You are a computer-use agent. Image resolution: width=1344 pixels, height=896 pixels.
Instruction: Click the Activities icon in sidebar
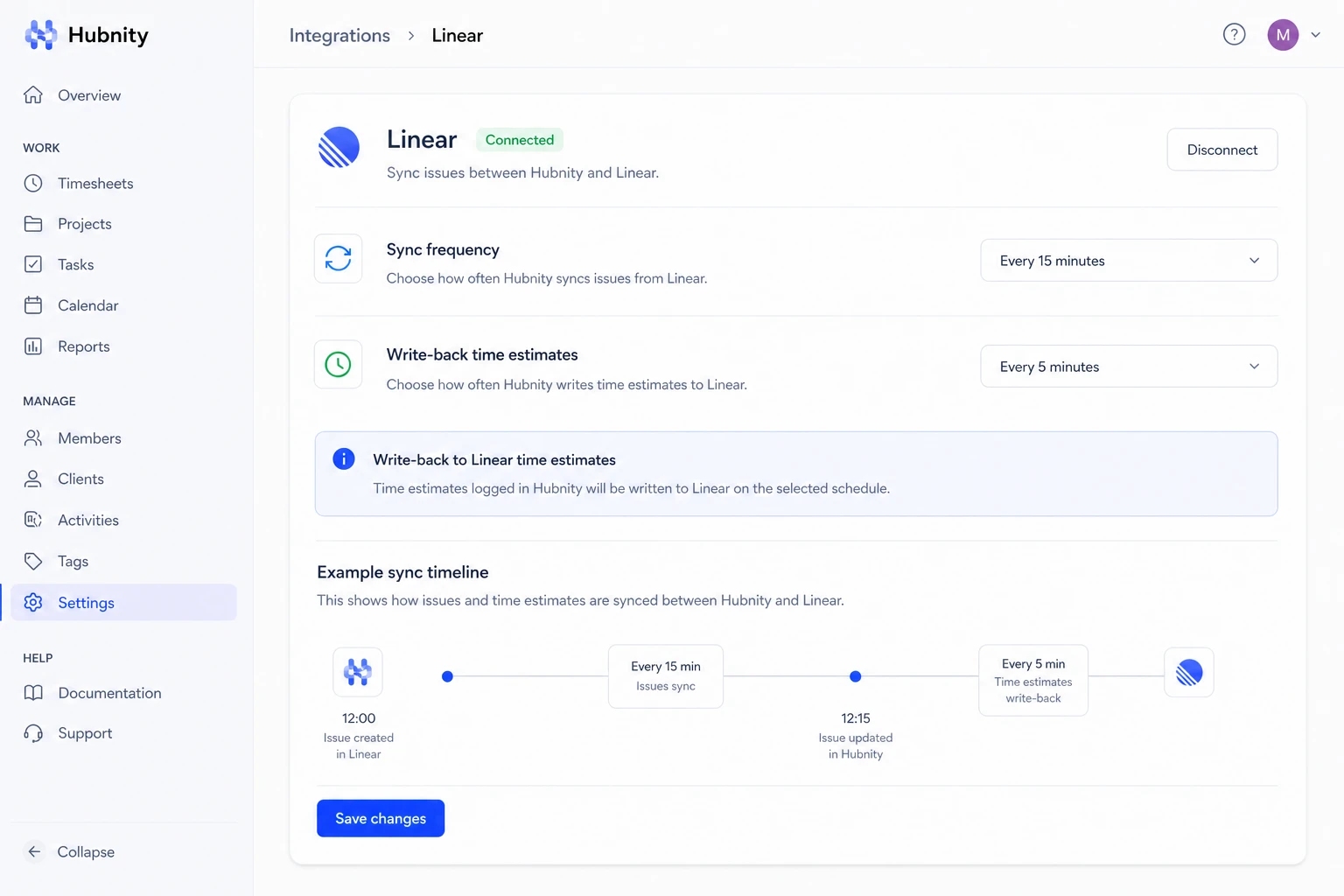tap(33, 520)
